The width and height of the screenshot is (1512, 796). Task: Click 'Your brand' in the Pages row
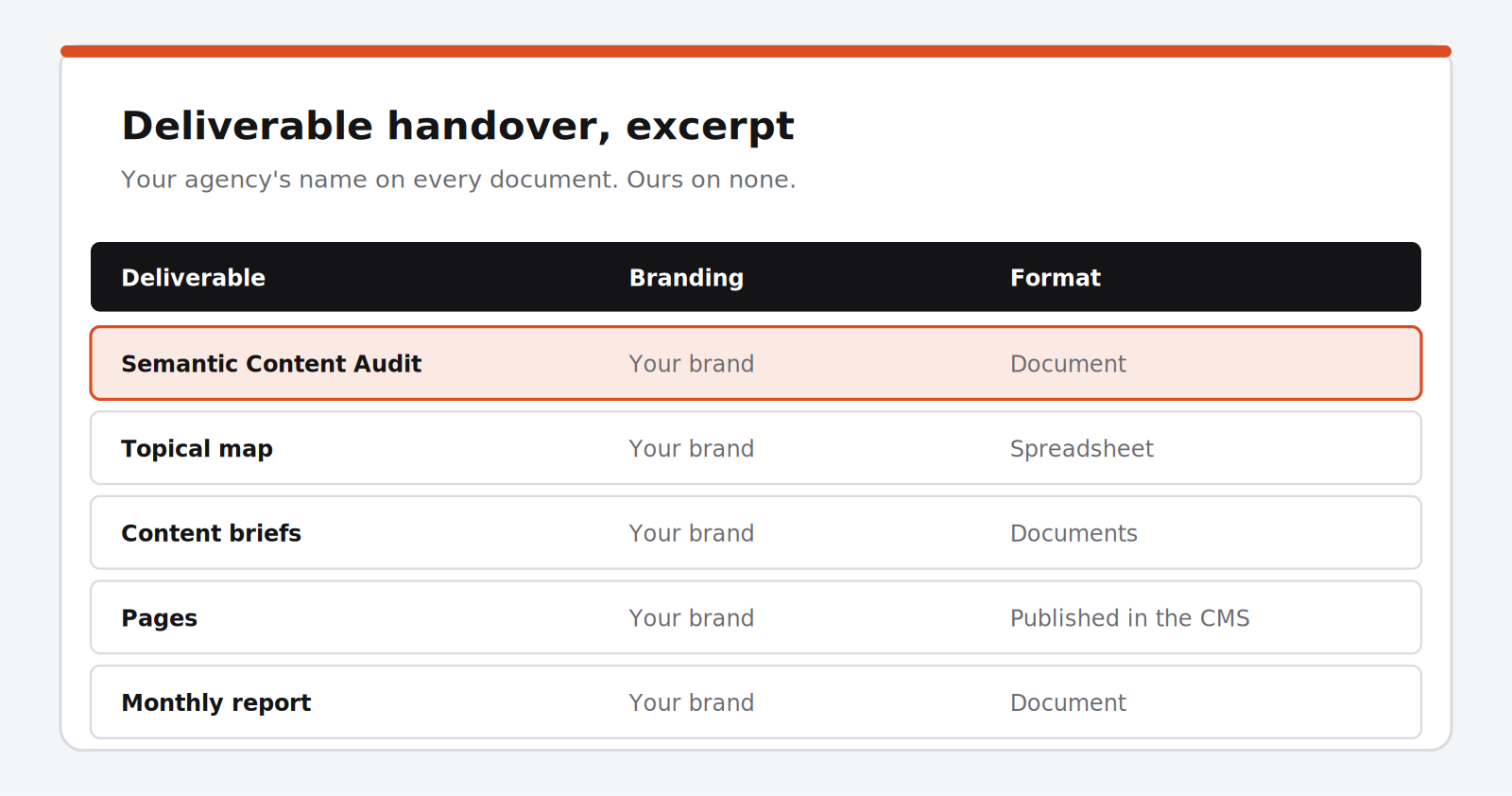coord(692,618)
